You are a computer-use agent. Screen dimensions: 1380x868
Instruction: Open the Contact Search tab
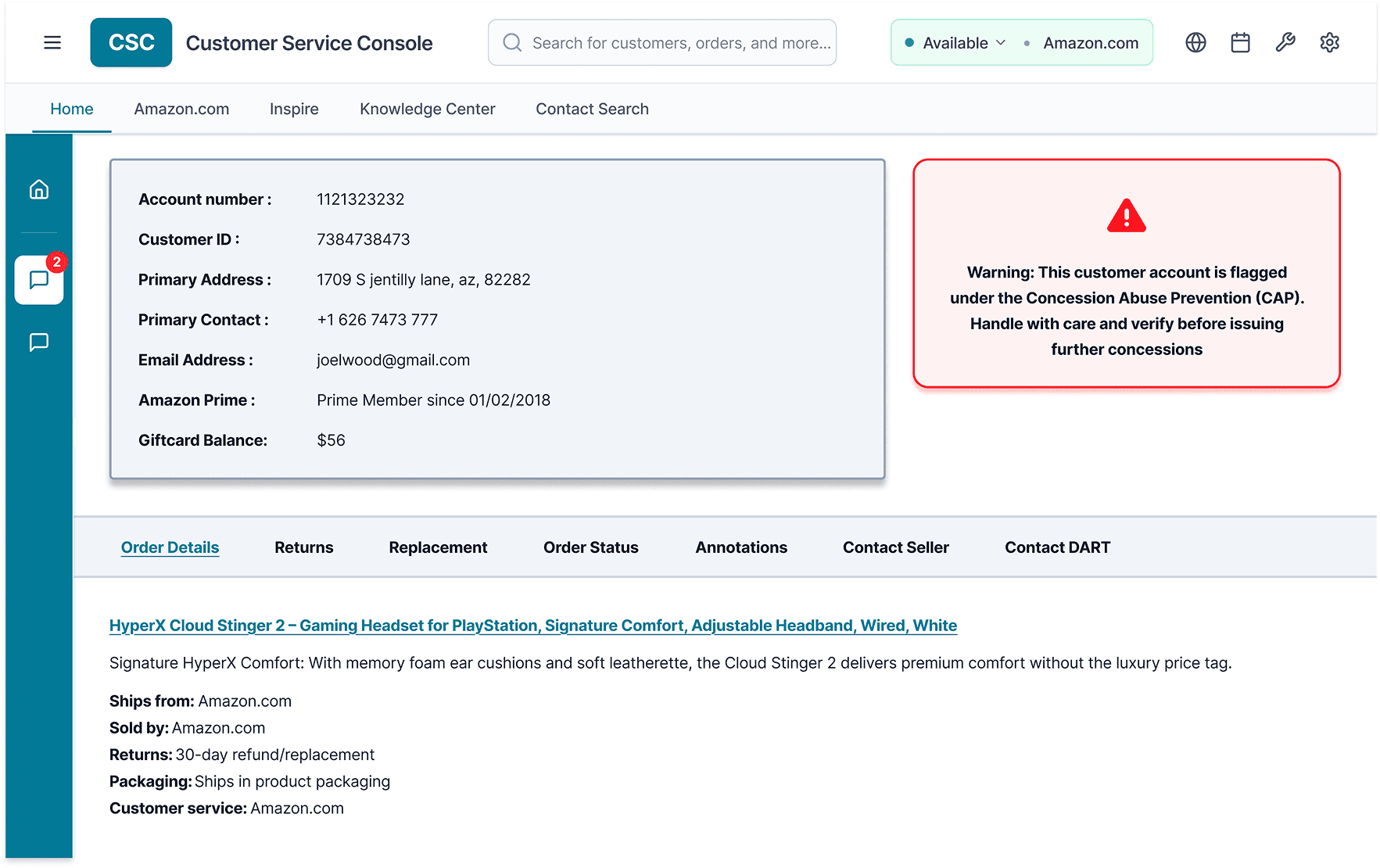pyautogui.click(x=592, y=109)
